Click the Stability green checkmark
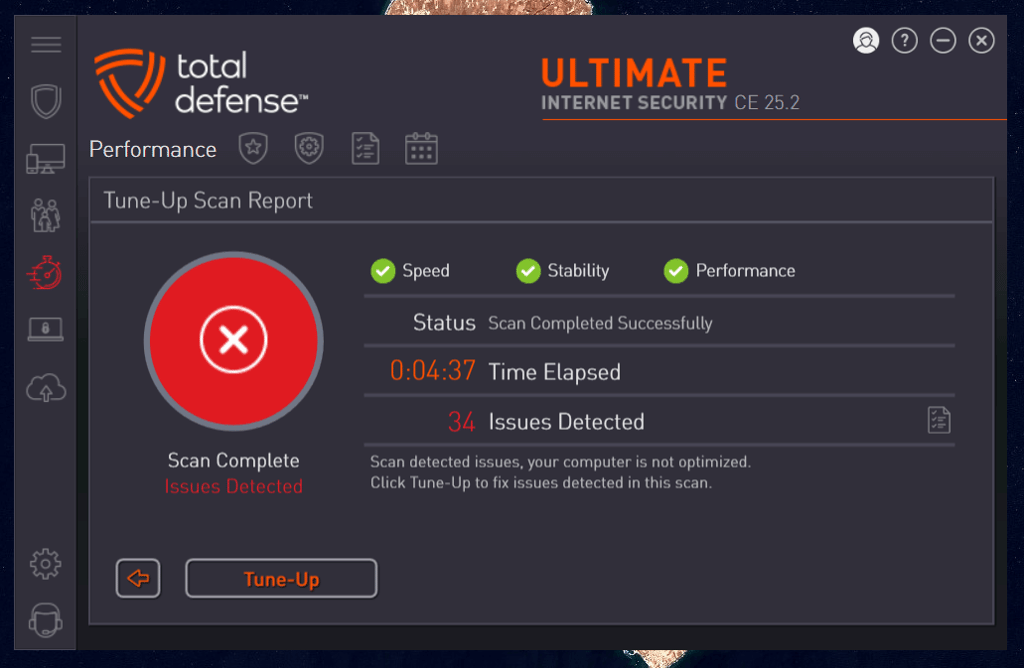The image size is (1024, 668). pos(528,270)
